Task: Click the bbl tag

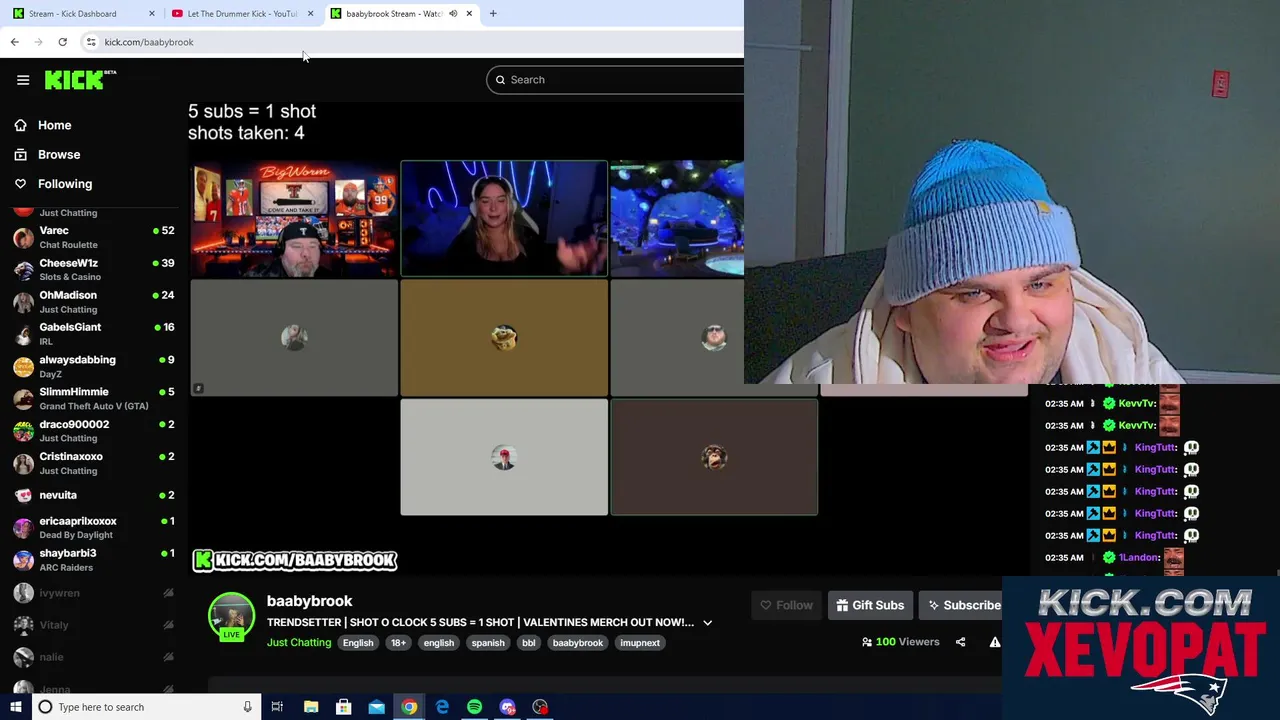Action: tap(528, 643)
